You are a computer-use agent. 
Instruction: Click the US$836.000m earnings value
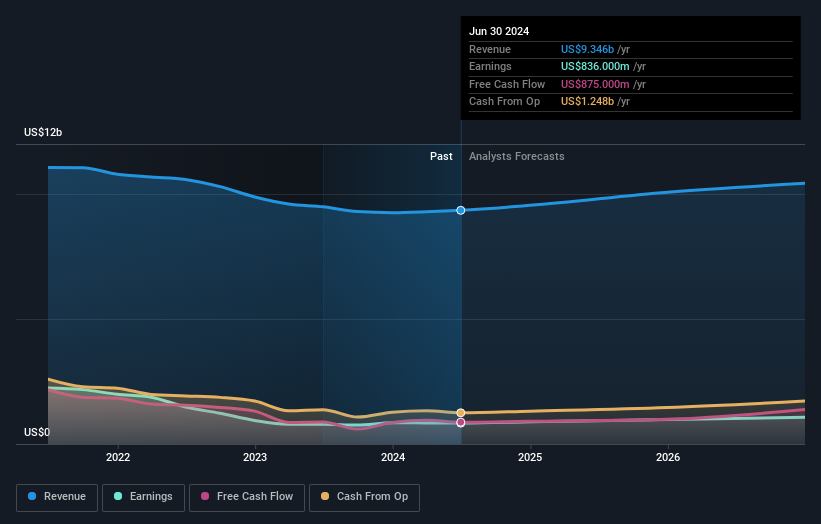pyautogui.click(x=595, y=66)
